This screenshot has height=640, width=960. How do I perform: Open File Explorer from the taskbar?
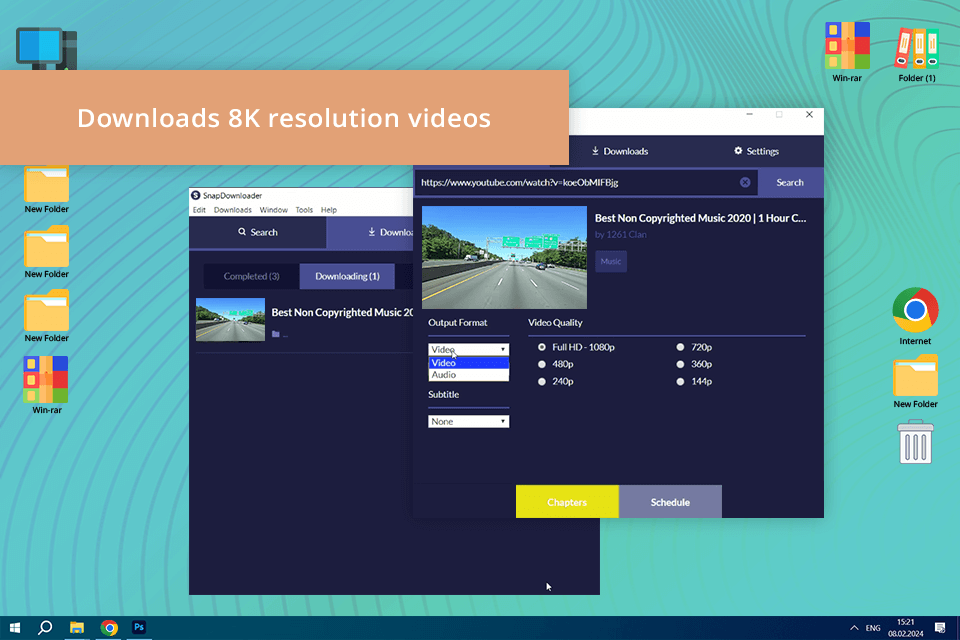pyautogui.click(x=77, y=627)
